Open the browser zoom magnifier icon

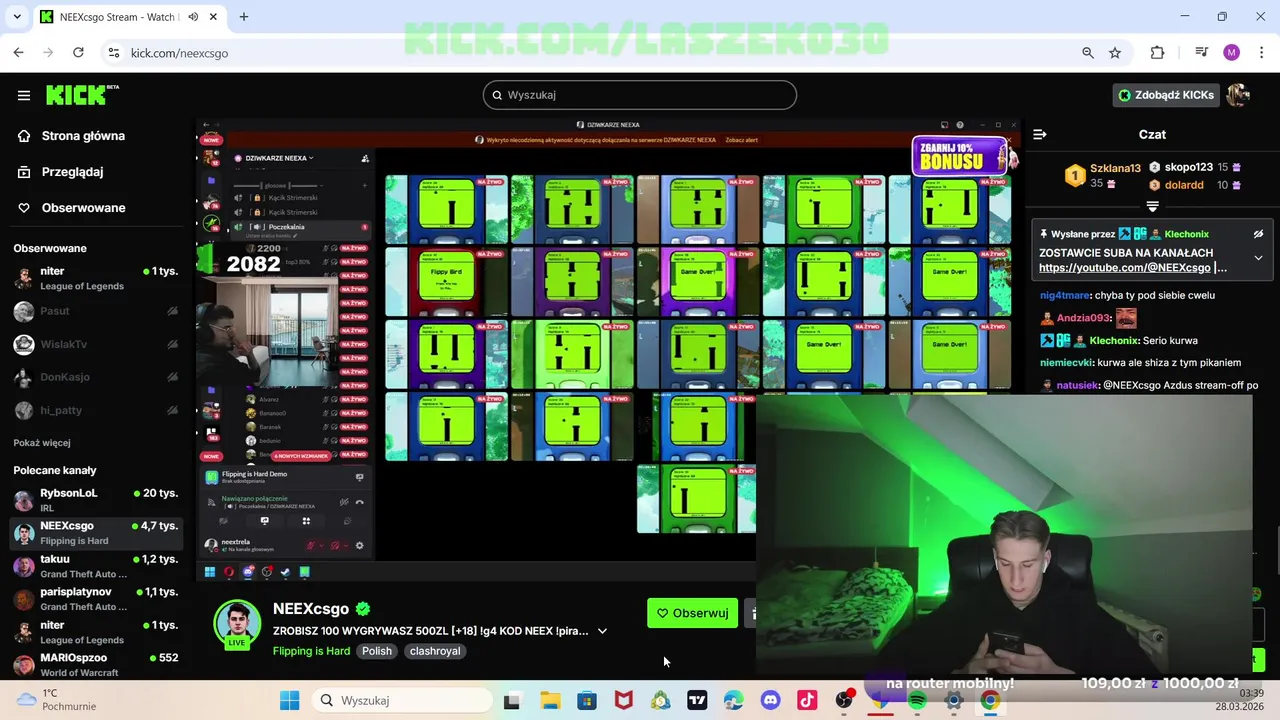[x=1088, y=53]
